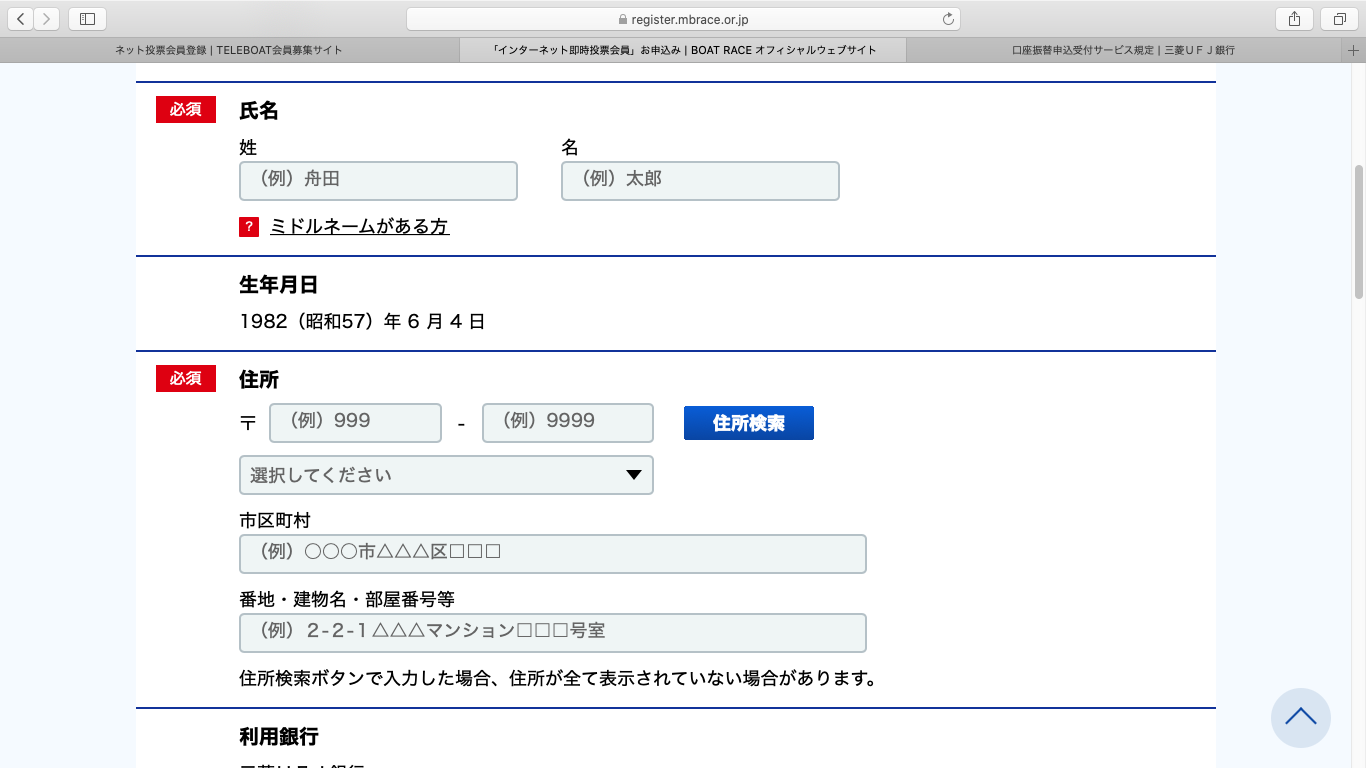1366x768 pixels.
Task: Click the 番地・建物名・部屋番号等 input field
Action: [552, 633]
